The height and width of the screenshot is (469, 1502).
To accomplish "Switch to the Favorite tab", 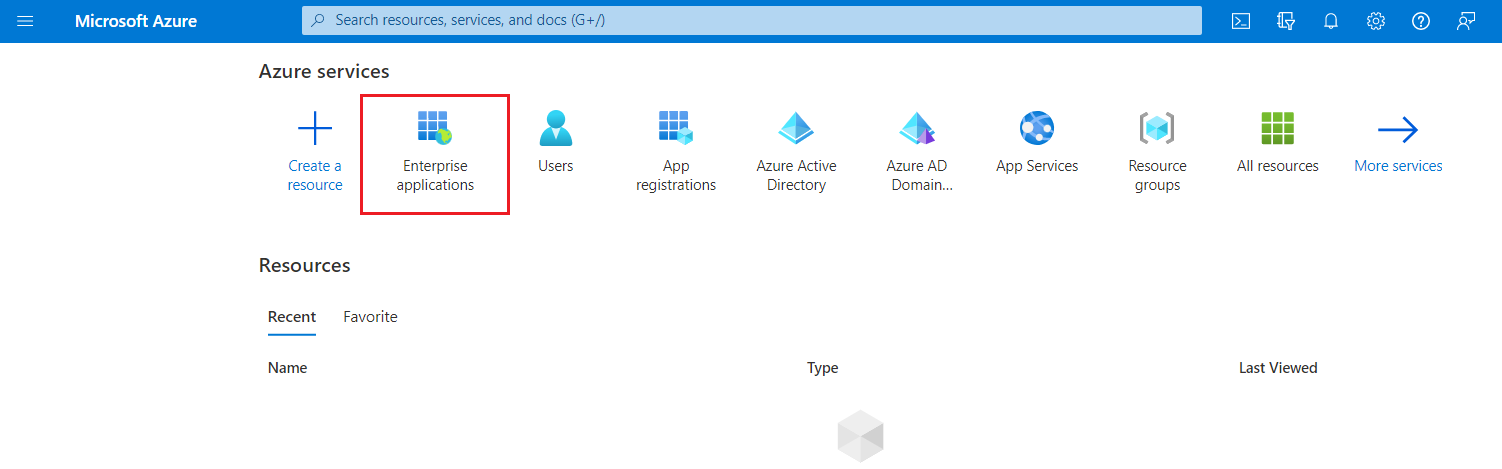I will click(370, 317).
